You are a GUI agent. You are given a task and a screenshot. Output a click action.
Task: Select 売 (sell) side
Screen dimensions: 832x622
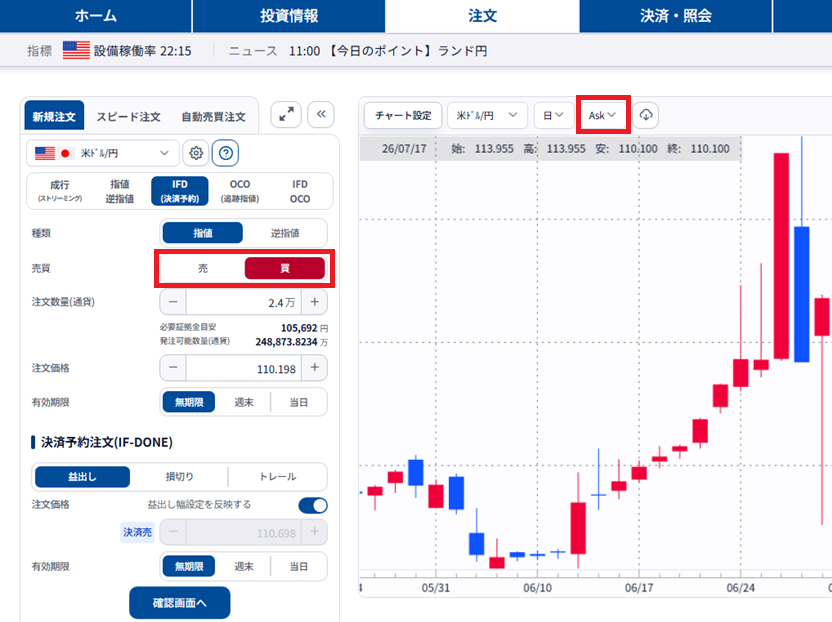(x=203, y=269)
